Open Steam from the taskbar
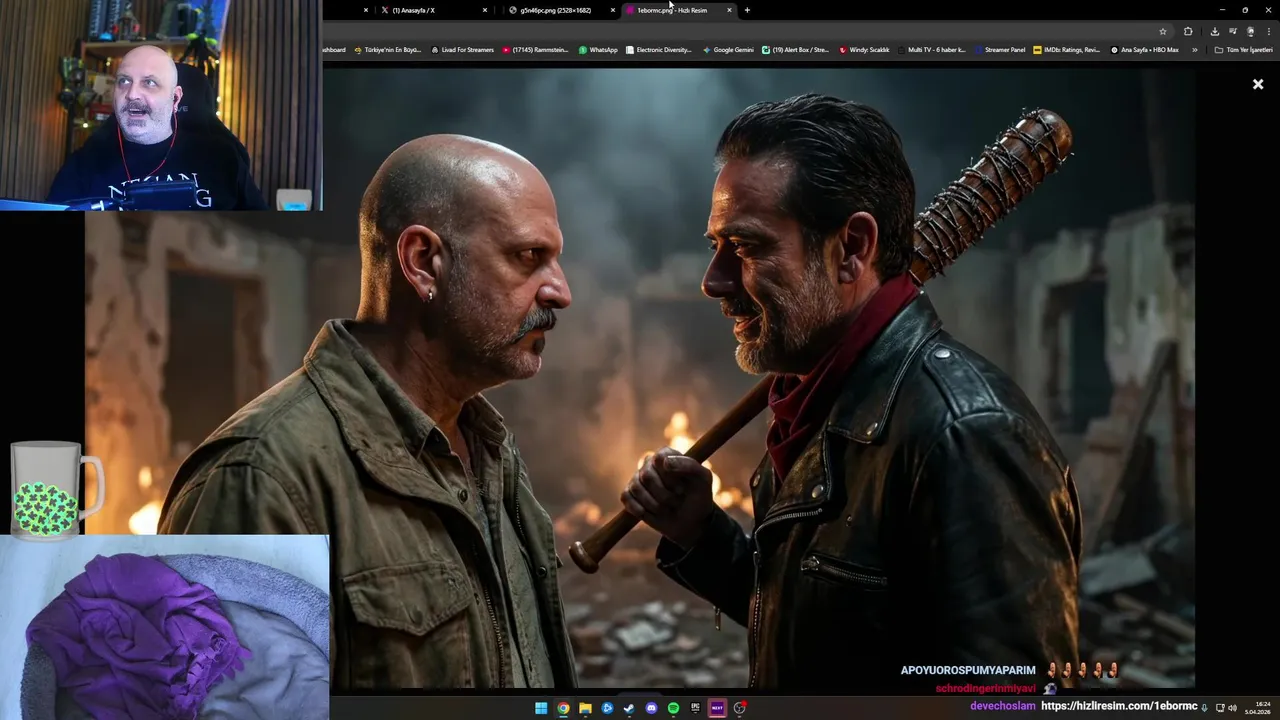Image resolution: width=1280 pixels, height=720 pixels. pos(629,708)
